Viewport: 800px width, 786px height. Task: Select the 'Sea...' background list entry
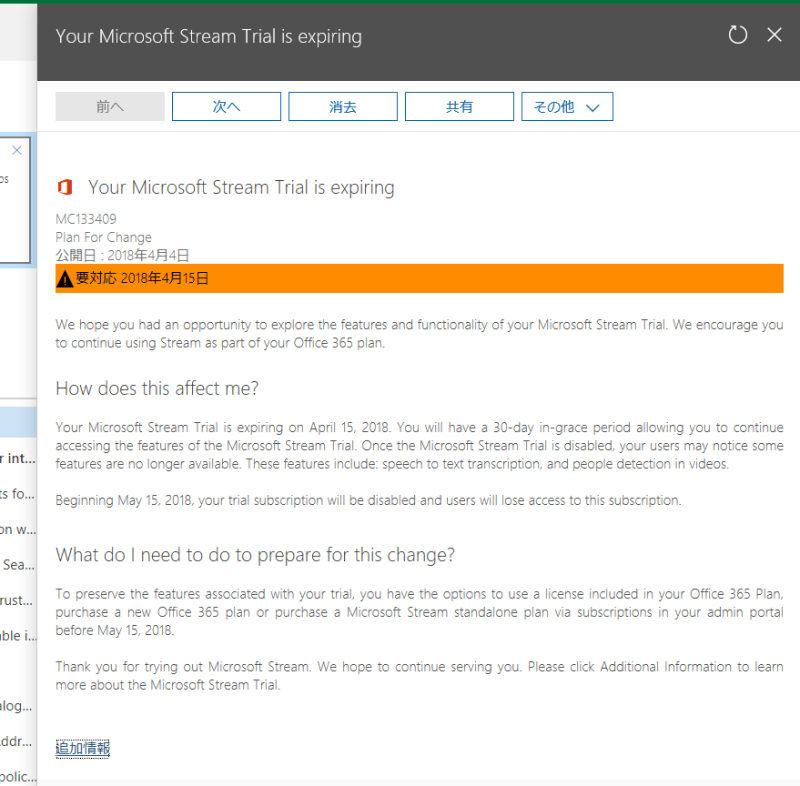point(18,565)
